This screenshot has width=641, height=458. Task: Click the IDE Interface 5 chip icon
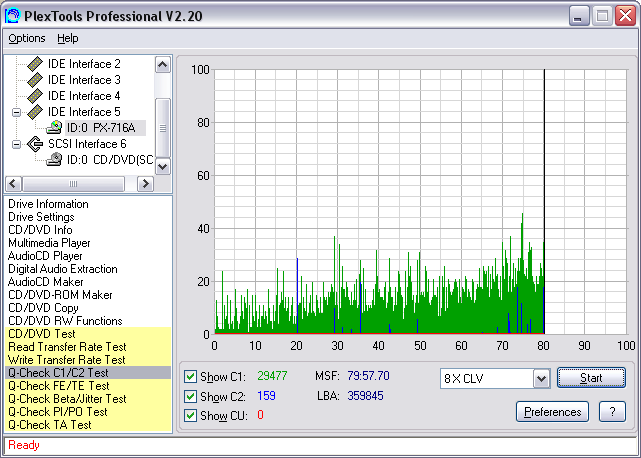point(35,112)
